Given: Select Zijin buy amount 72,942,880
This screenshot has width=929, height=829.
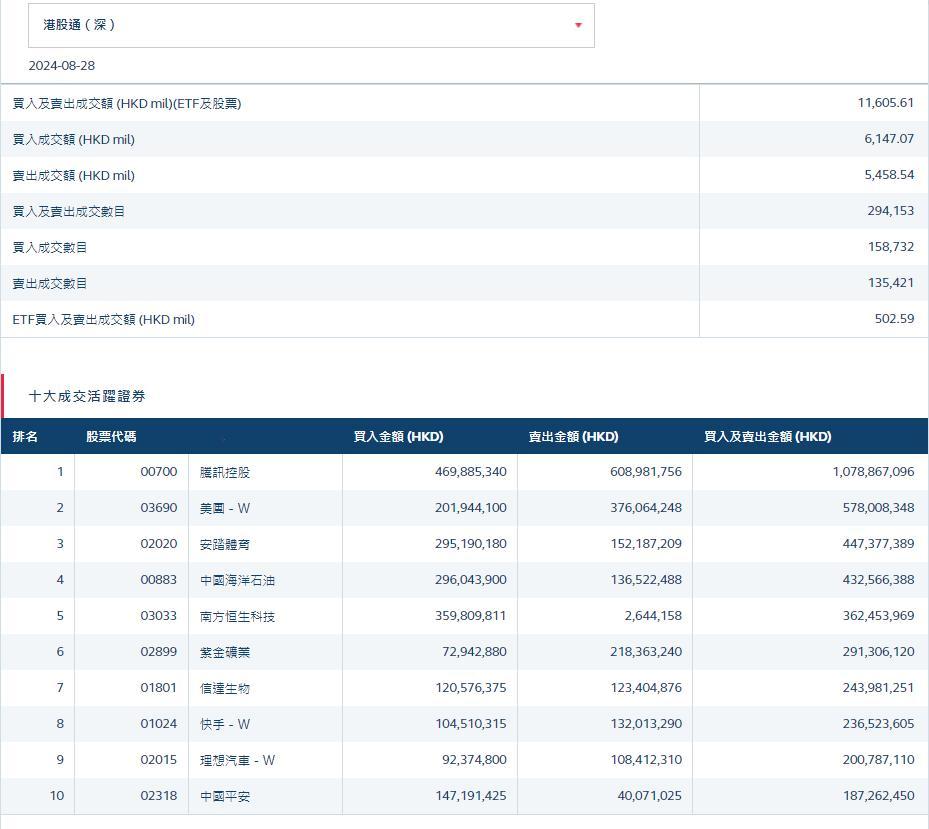Looking at the screenshot, I should coord(474,652).
